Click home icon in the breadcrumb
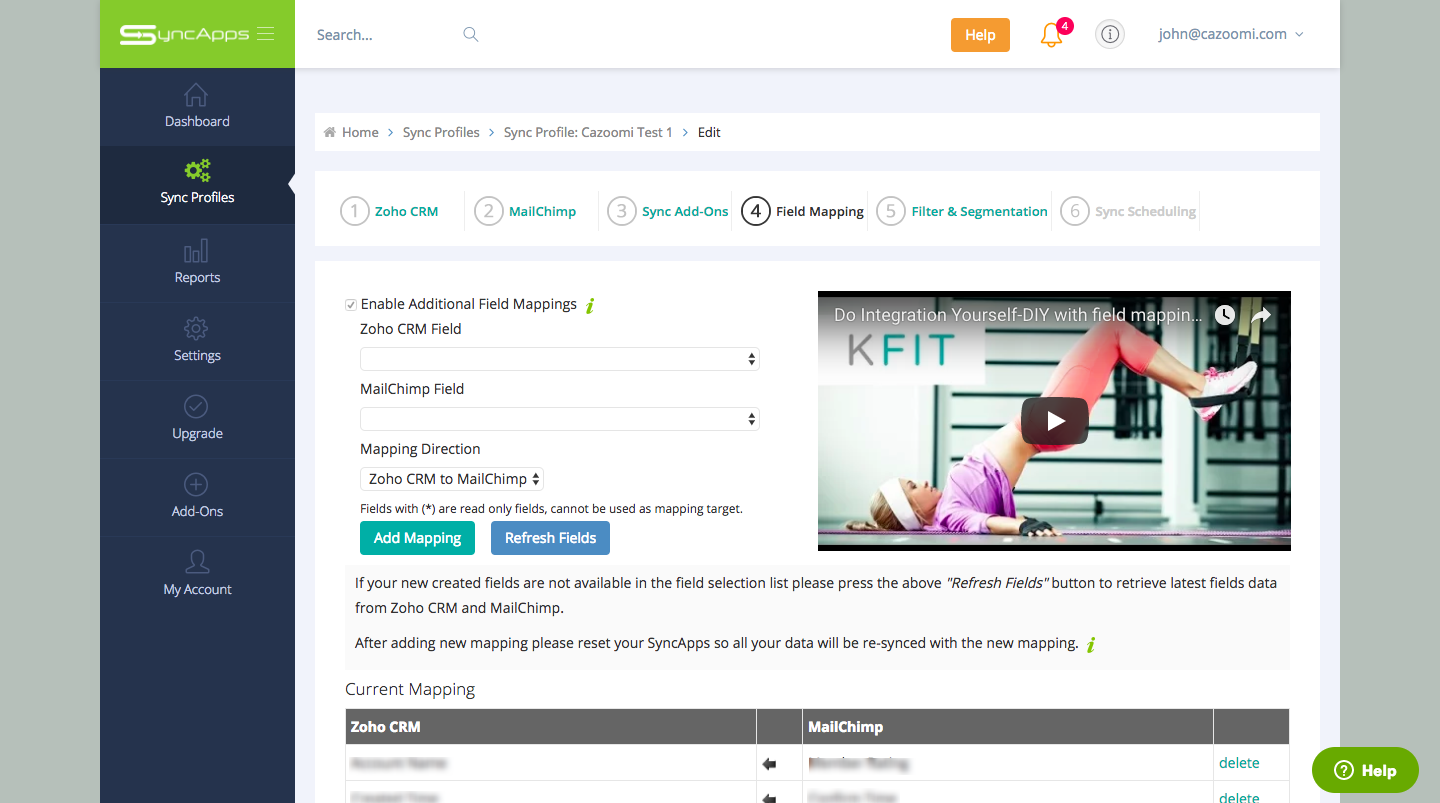The height and width of the screenshot is (803, 1440). pos(330,132)
